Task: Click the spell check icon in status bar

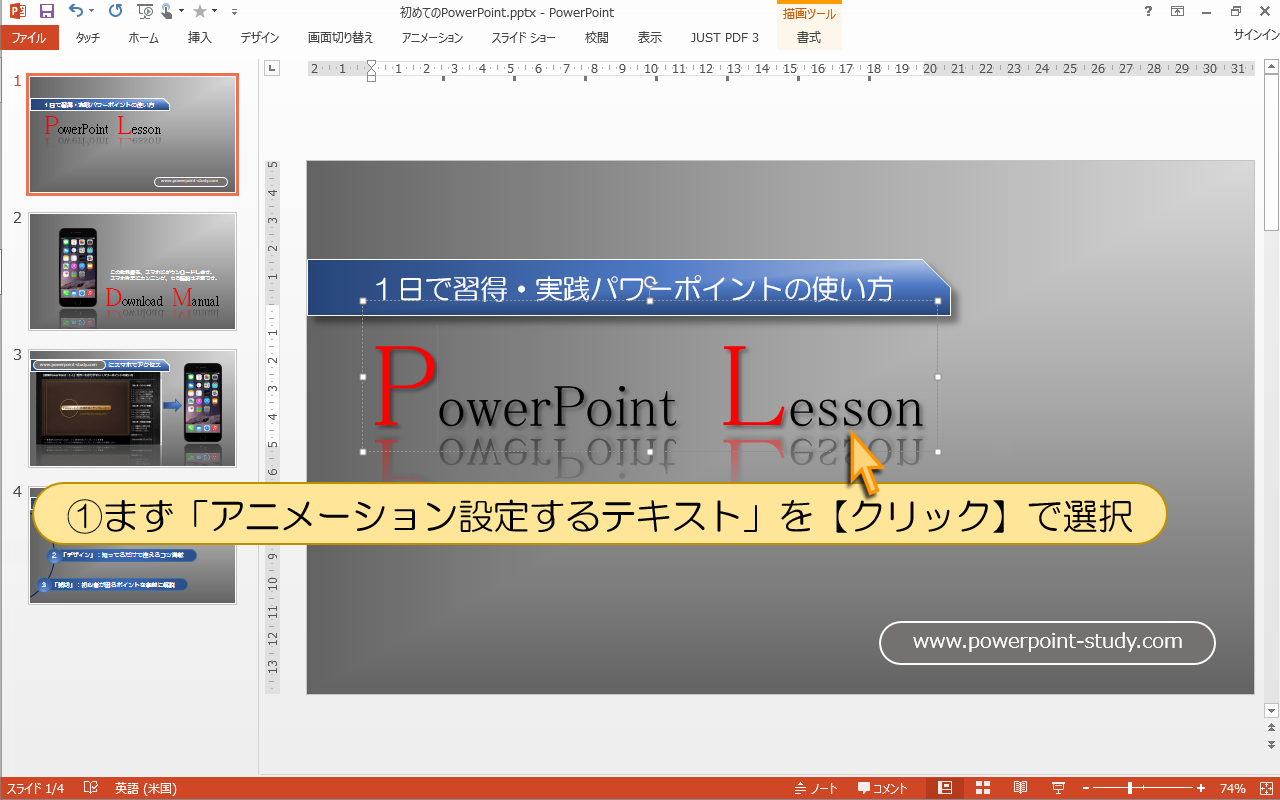Action: [x=91, y=788]
